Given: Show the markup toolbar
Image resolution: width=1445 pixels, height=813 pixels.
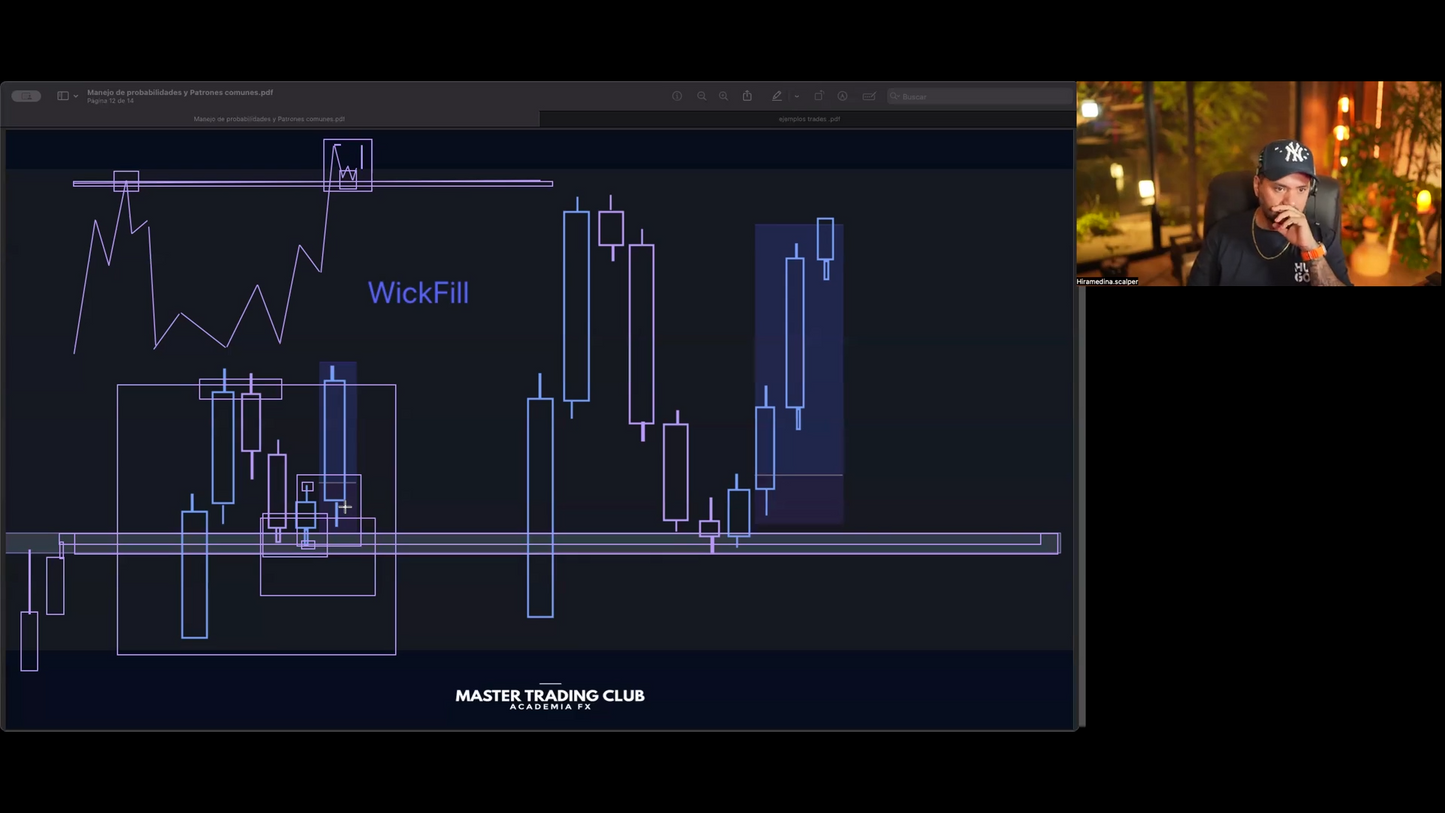Looking at the screenshot, I should (843, 96).
